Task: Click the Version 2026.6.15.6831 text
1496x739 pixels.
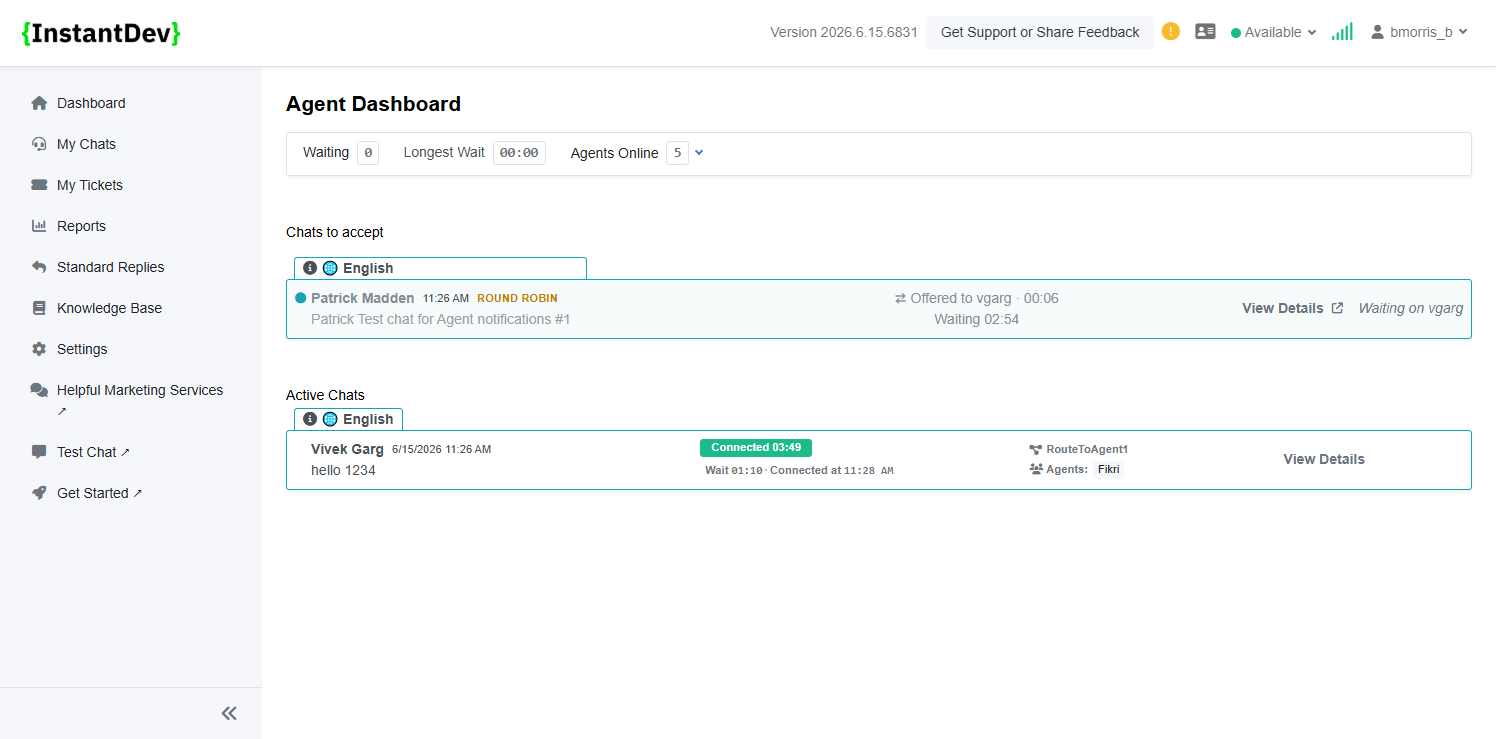Action: (x=844, y=32)
